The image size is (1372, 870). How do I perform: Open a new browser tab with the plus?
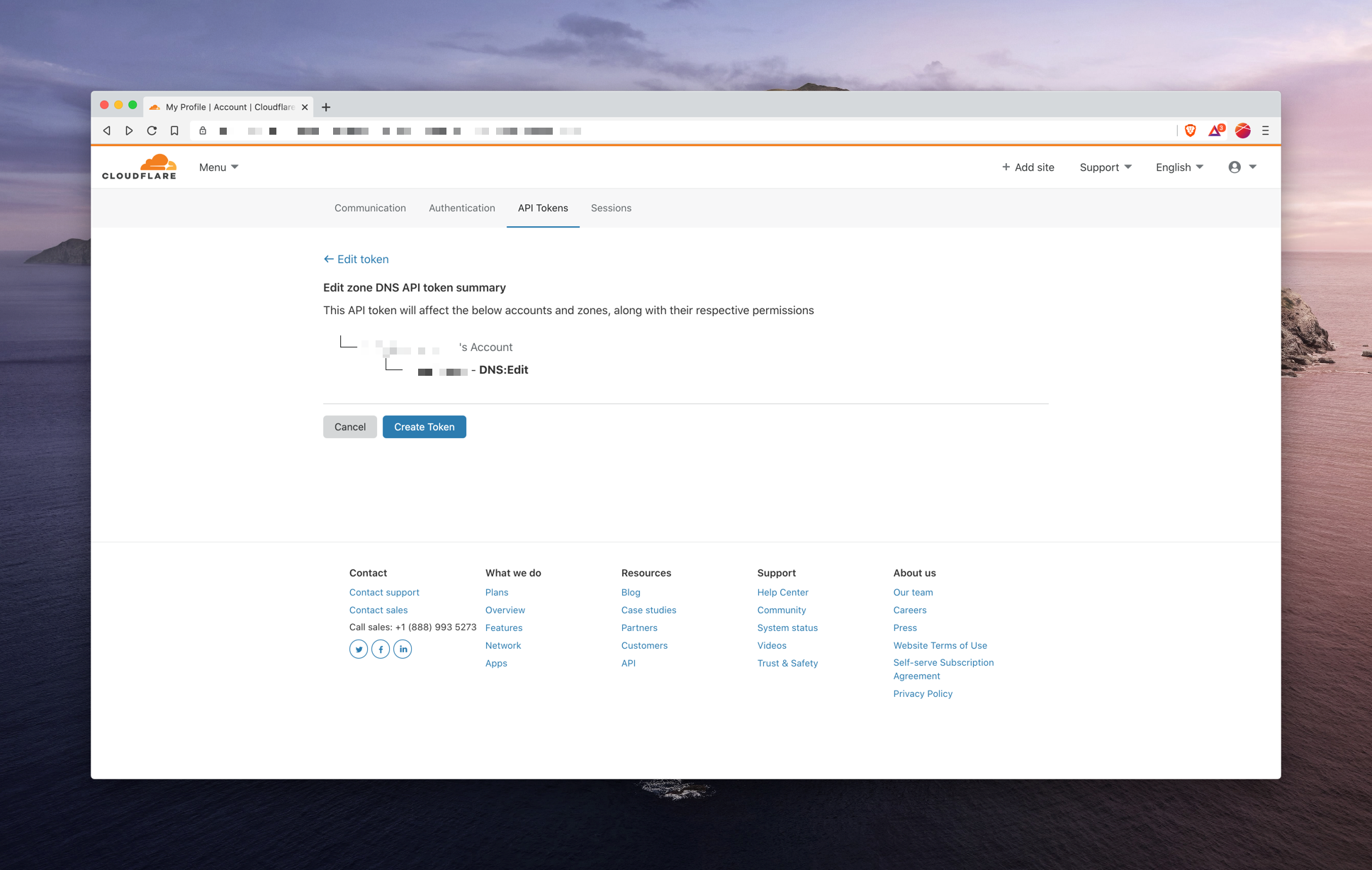(326, 106)
